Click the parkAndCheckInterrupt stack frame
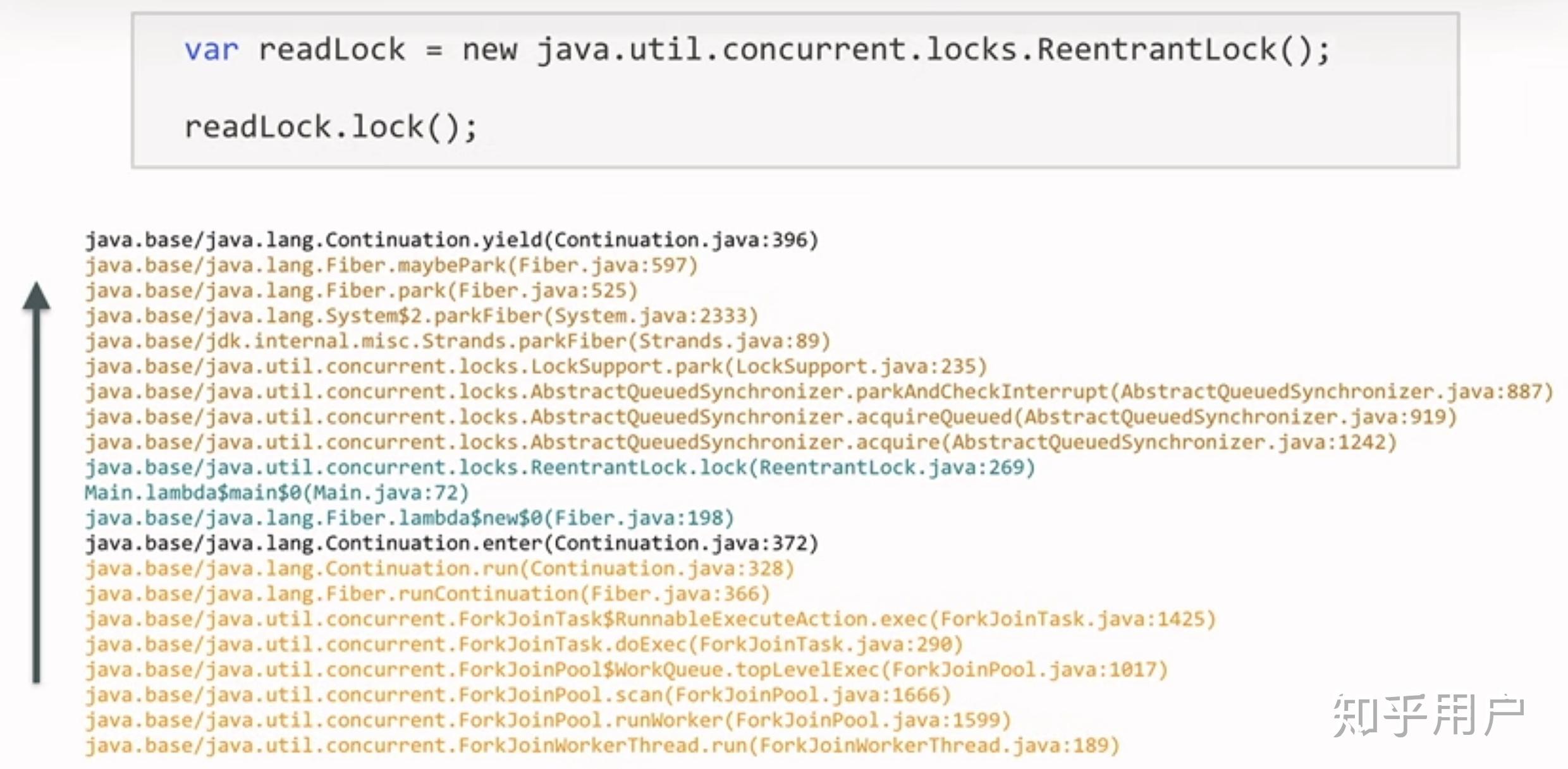Screen dimensions: 1568x769 (819, 392)
